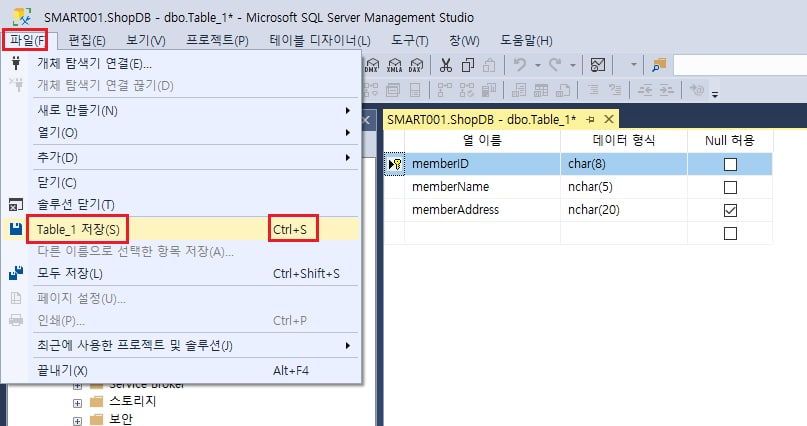The image size is (807, 426).
Task: Open the 프로젝트(P) menu
Action: 217,41
